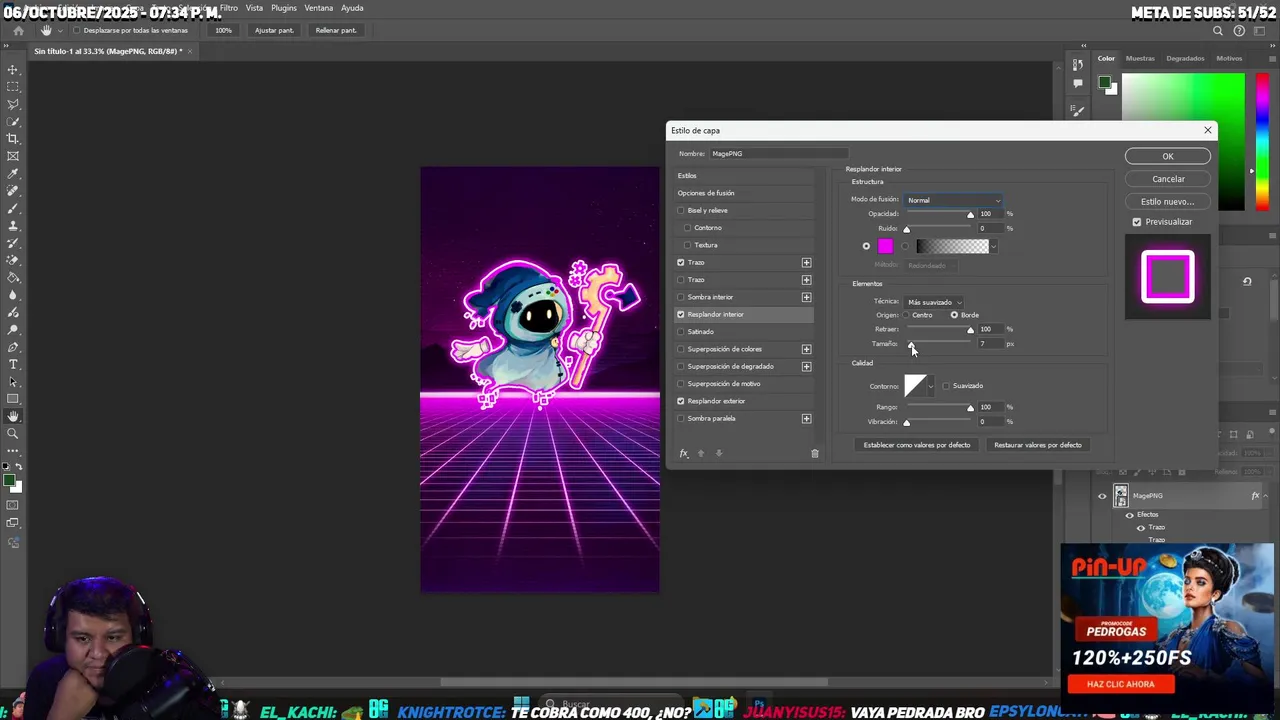1280x720 pixels.
Task: Click the plus icon beside Superposición de colores
Action: 807,349
